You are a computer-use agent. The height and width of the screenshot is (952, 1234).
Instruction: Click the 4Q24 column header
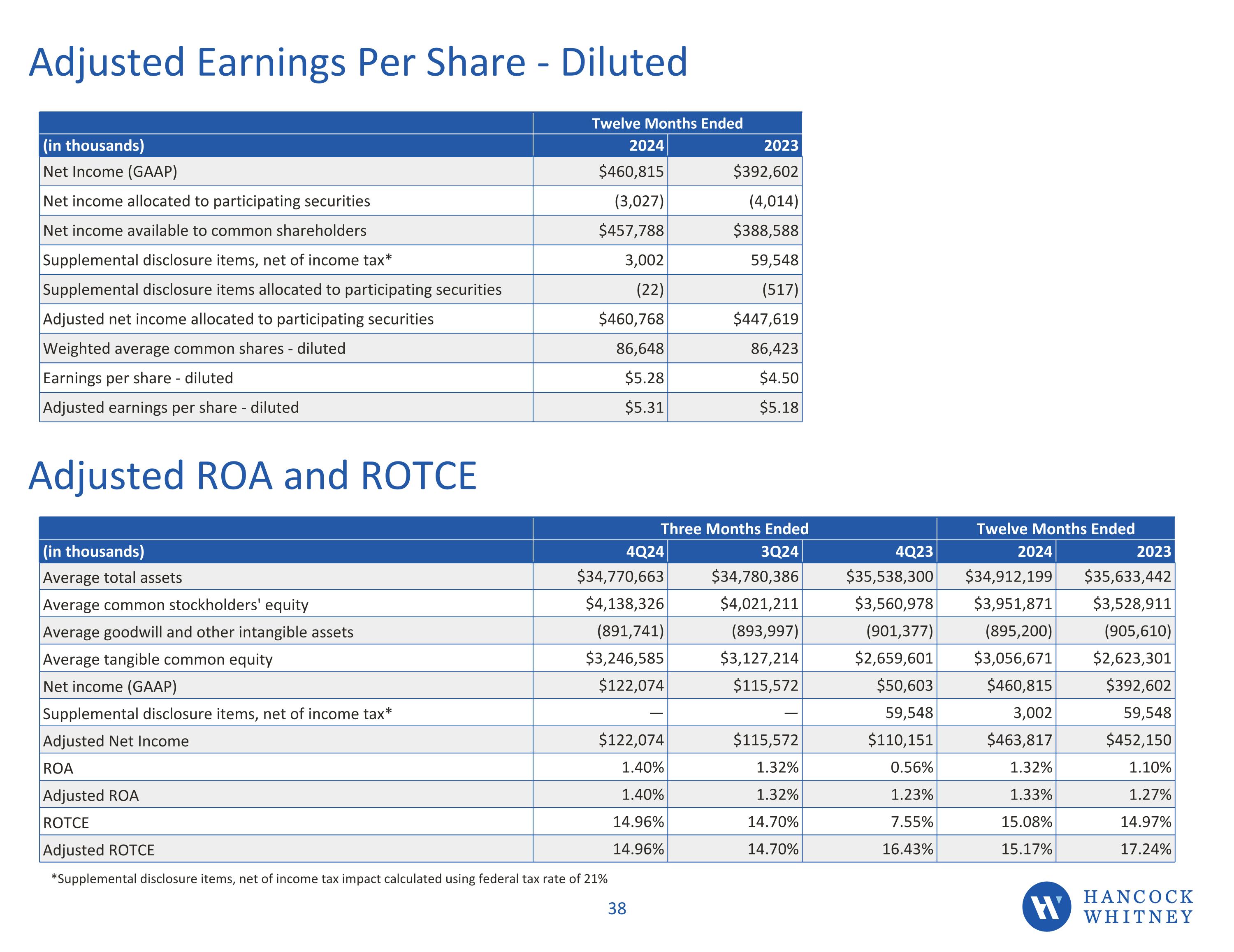(645, 551)
